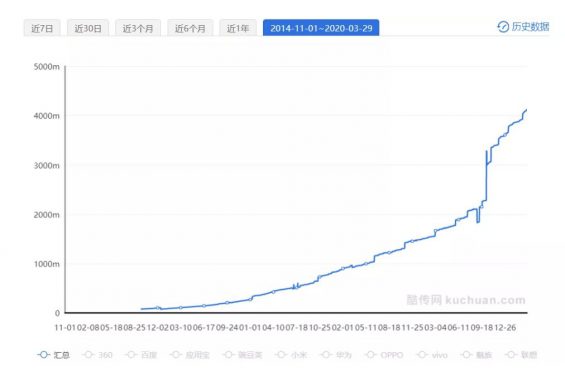The height and width of the screenshot is (381, 565).
Task: Show the 魅族 legend series
Action: [476, 355]
